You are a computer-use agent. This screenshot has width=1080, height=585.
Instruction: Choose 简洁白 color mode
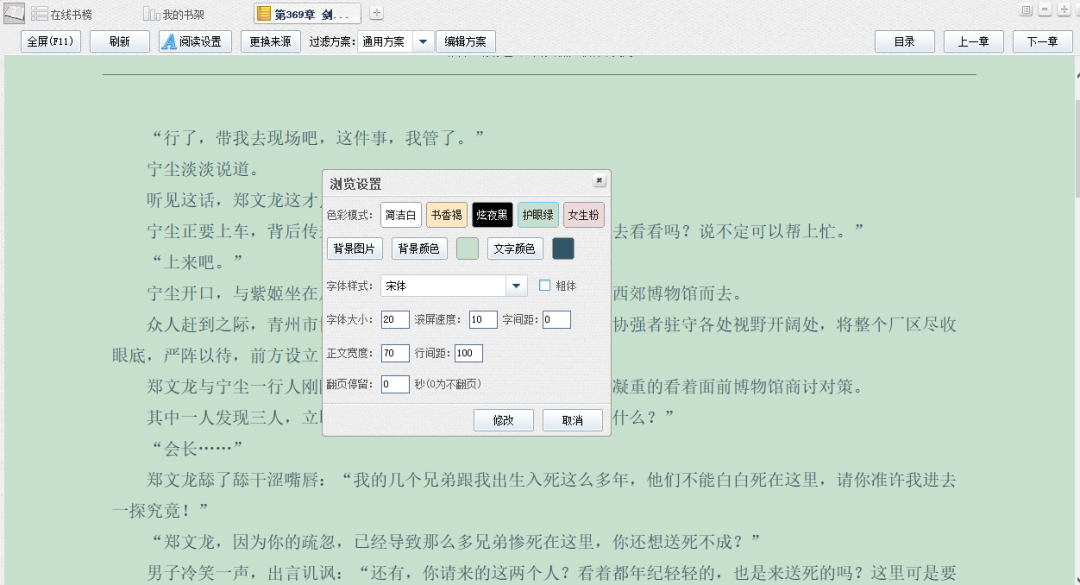click(400, 215)
